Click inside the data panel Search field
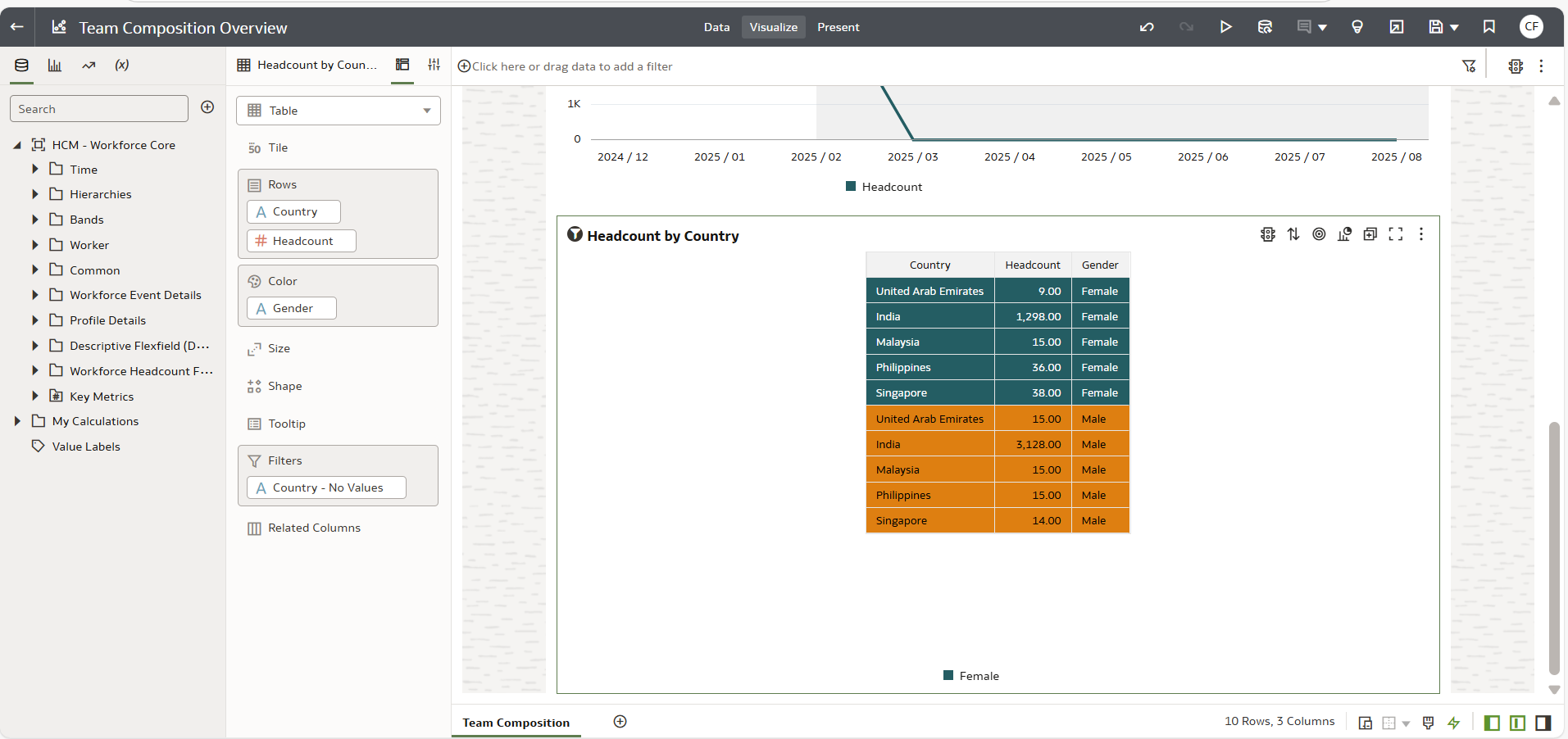Viewport: 1568px width, 739px height. click(98, 108)
